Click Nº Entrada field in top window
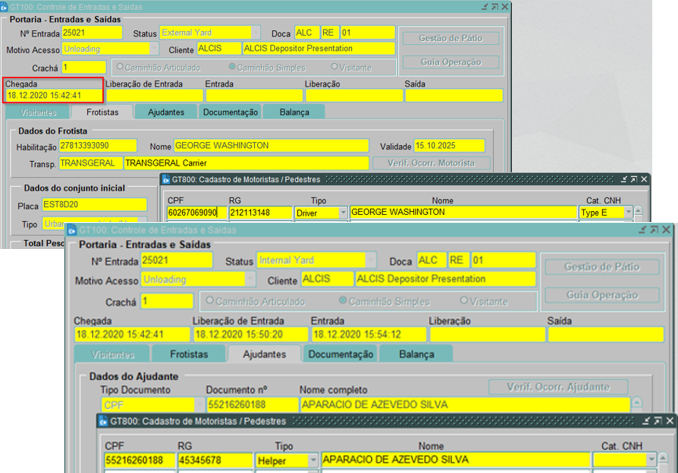 92,33
